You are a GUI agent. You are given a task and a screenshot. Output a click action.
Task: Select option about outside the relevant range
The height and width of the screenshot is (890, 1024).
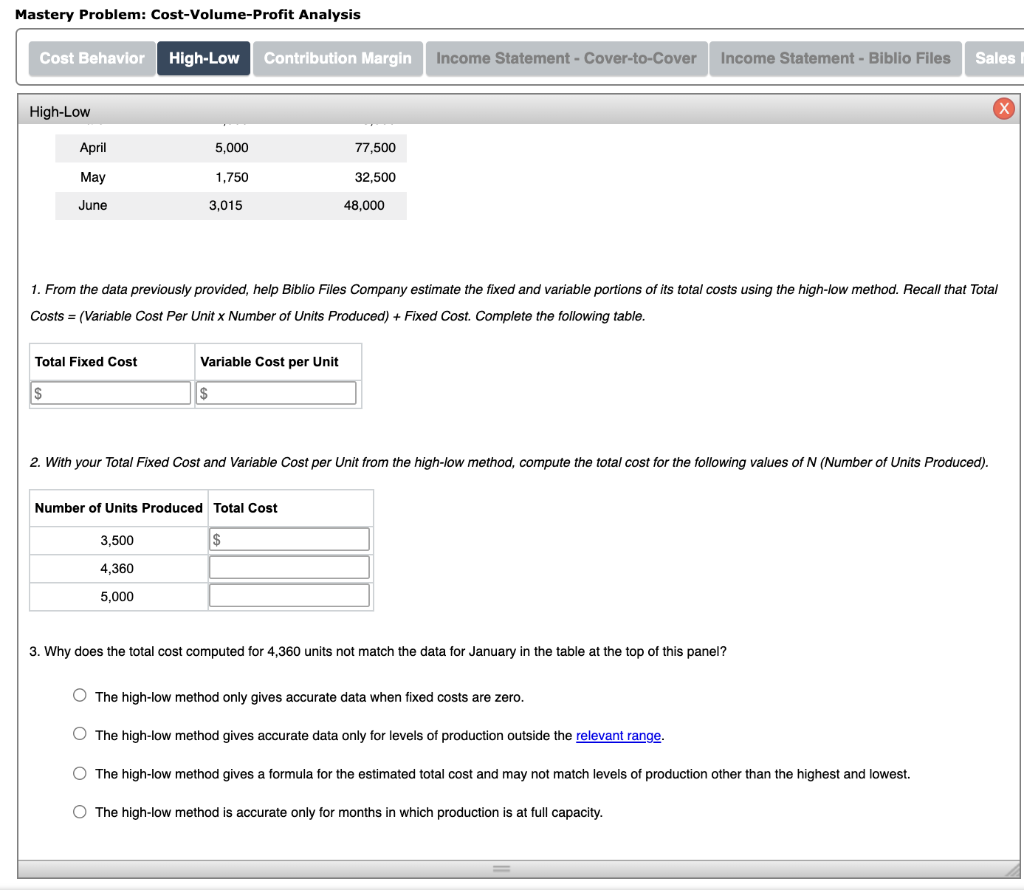tap(80, 734)
